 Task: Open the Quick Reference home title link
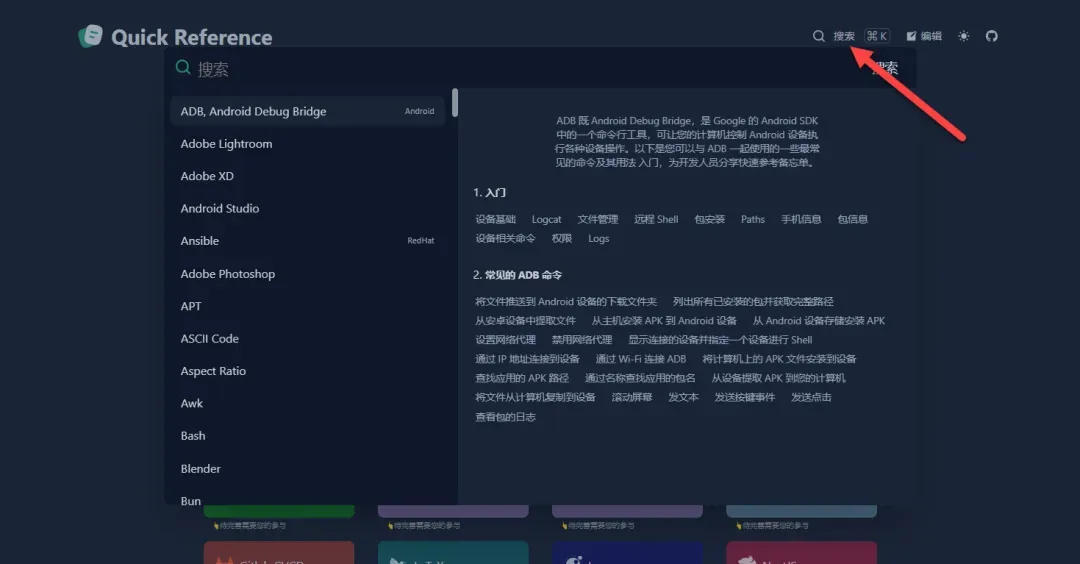(x=191, y=37)
